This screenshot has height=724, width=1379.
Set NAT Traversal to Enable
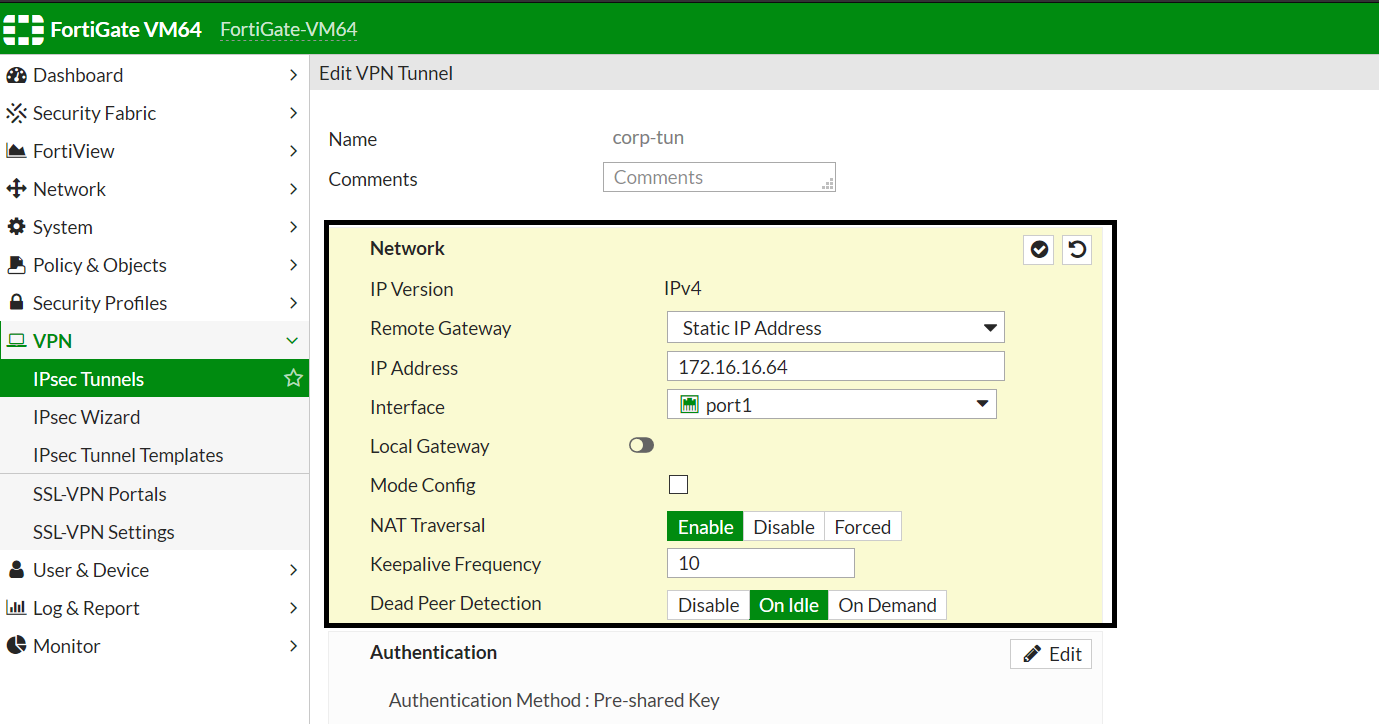click(x=705, y=527)
